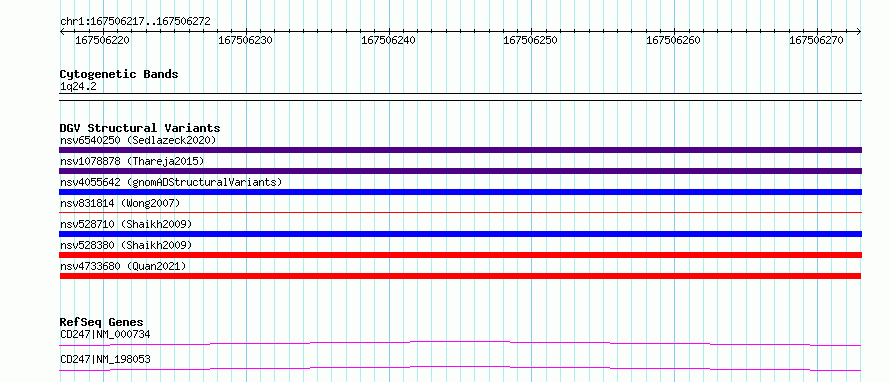The width and height of the screenshot is (890, 382).
Task: Click the purple bar under nsv6540250
Action: coord(460,150)
